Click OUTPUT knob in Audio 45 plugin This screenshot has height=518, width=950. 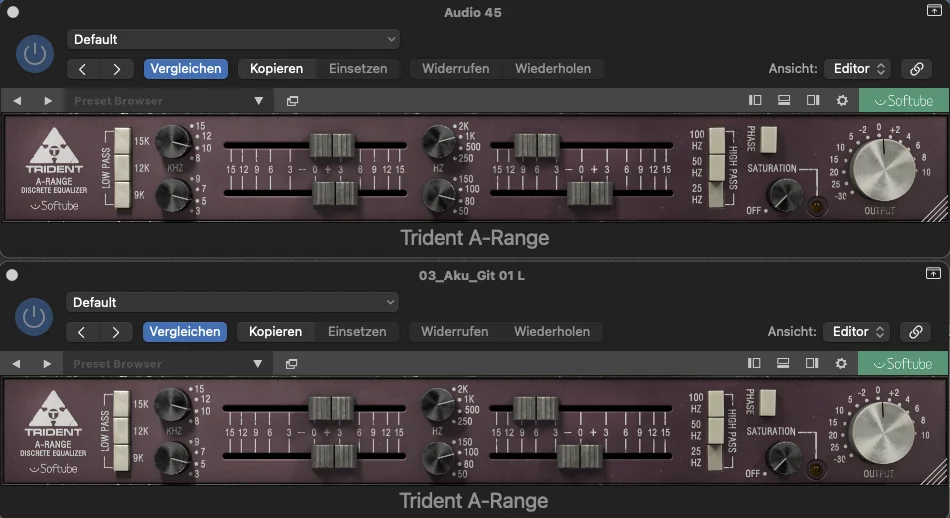point(883,169)
